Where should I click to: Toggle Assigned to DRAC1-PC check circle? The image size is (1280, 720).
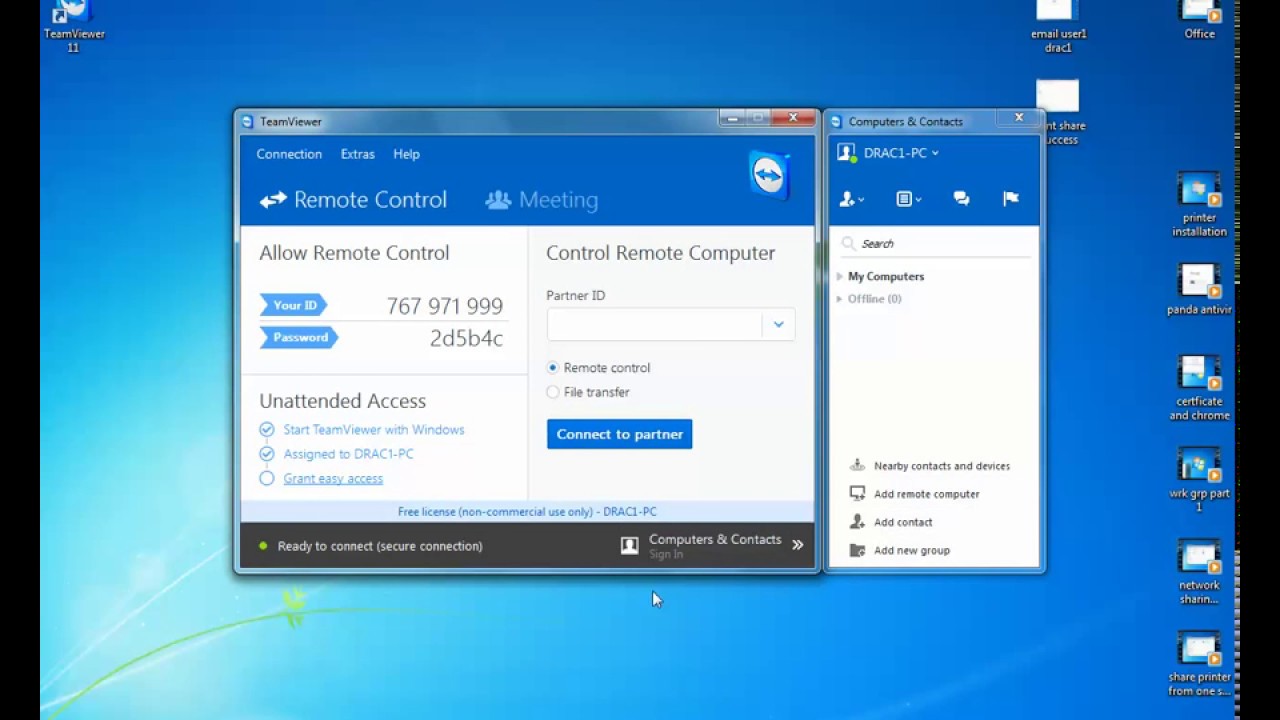[x=267, y=454]
